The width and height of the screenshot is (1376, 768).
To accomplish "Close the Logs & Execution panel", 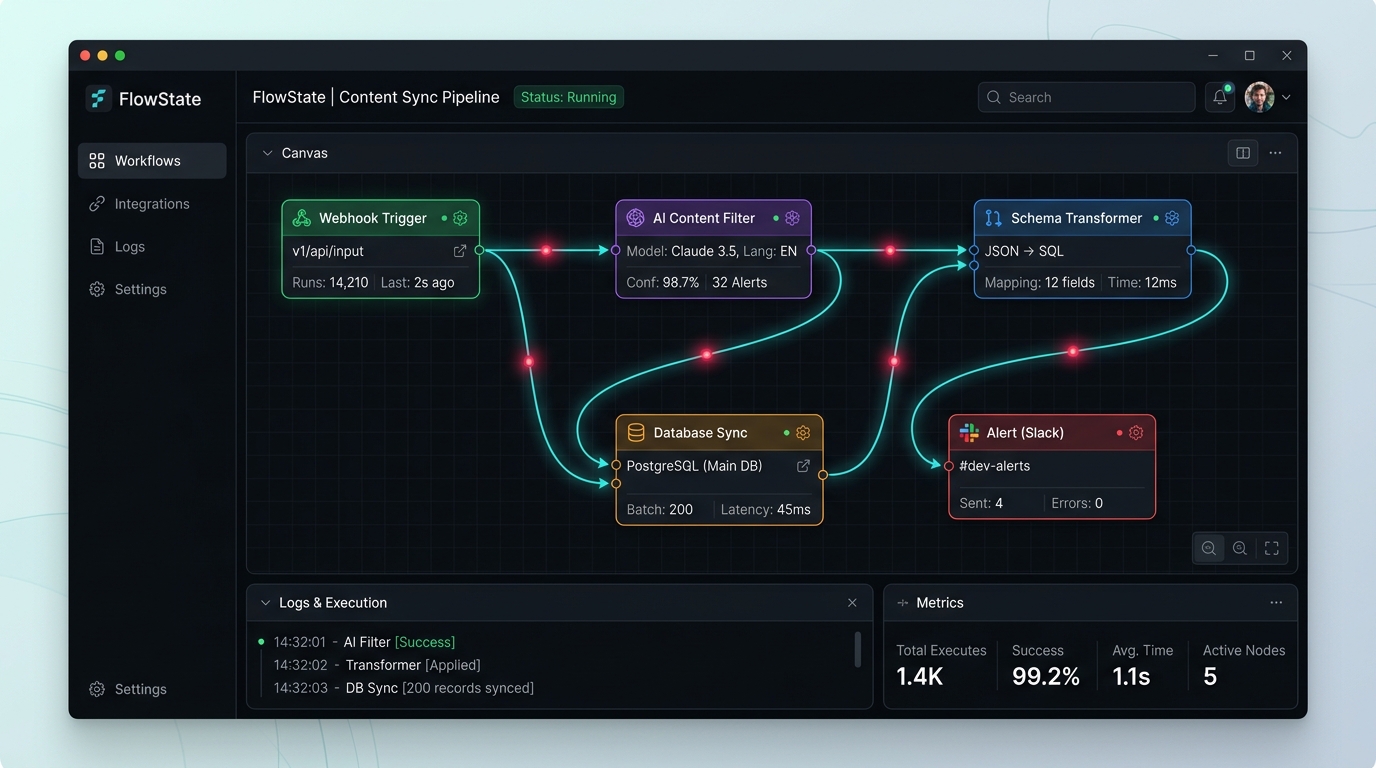I will click(x=852, y=603).
